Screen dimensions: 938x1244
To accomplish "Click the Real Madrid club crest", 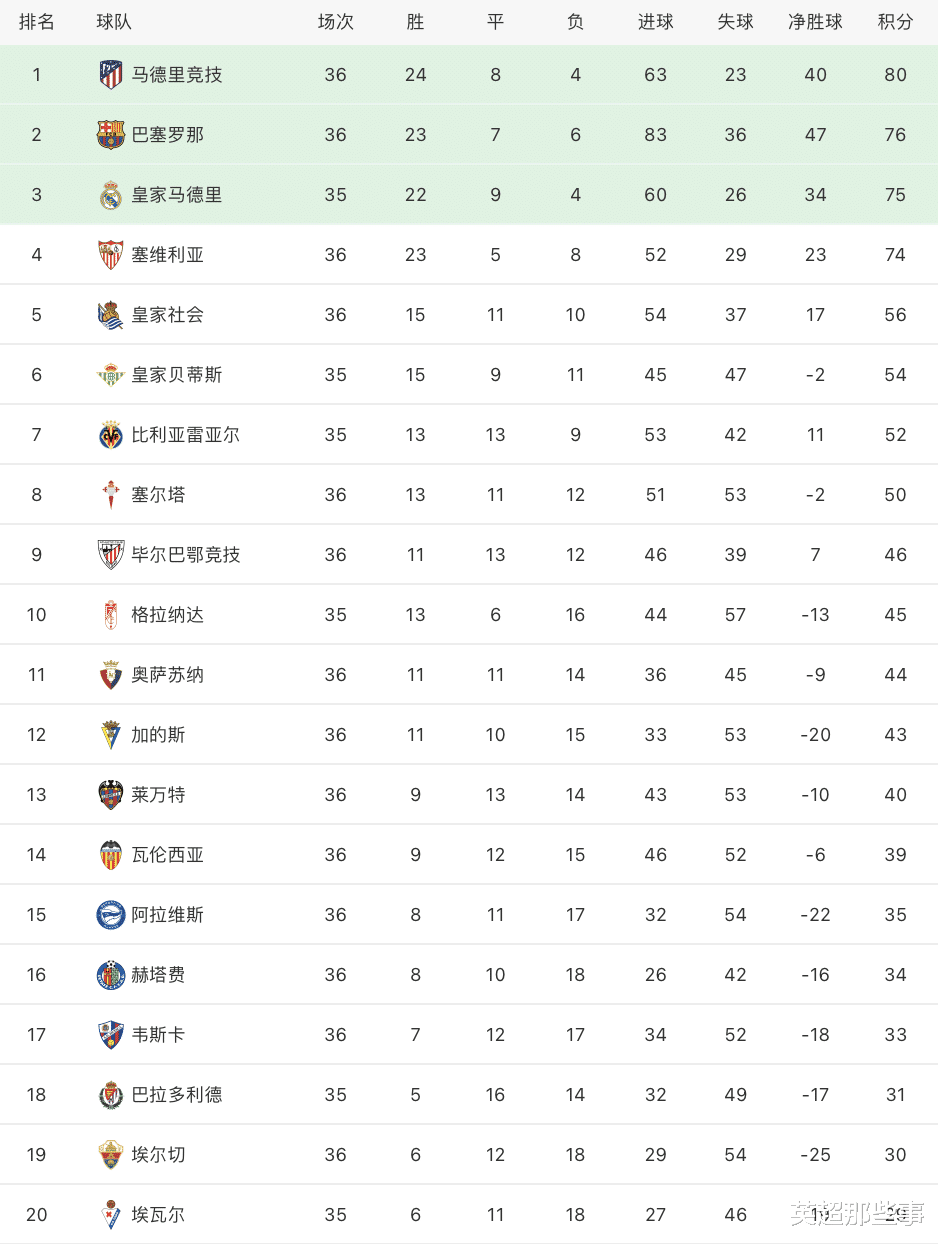I will [110, 195].
